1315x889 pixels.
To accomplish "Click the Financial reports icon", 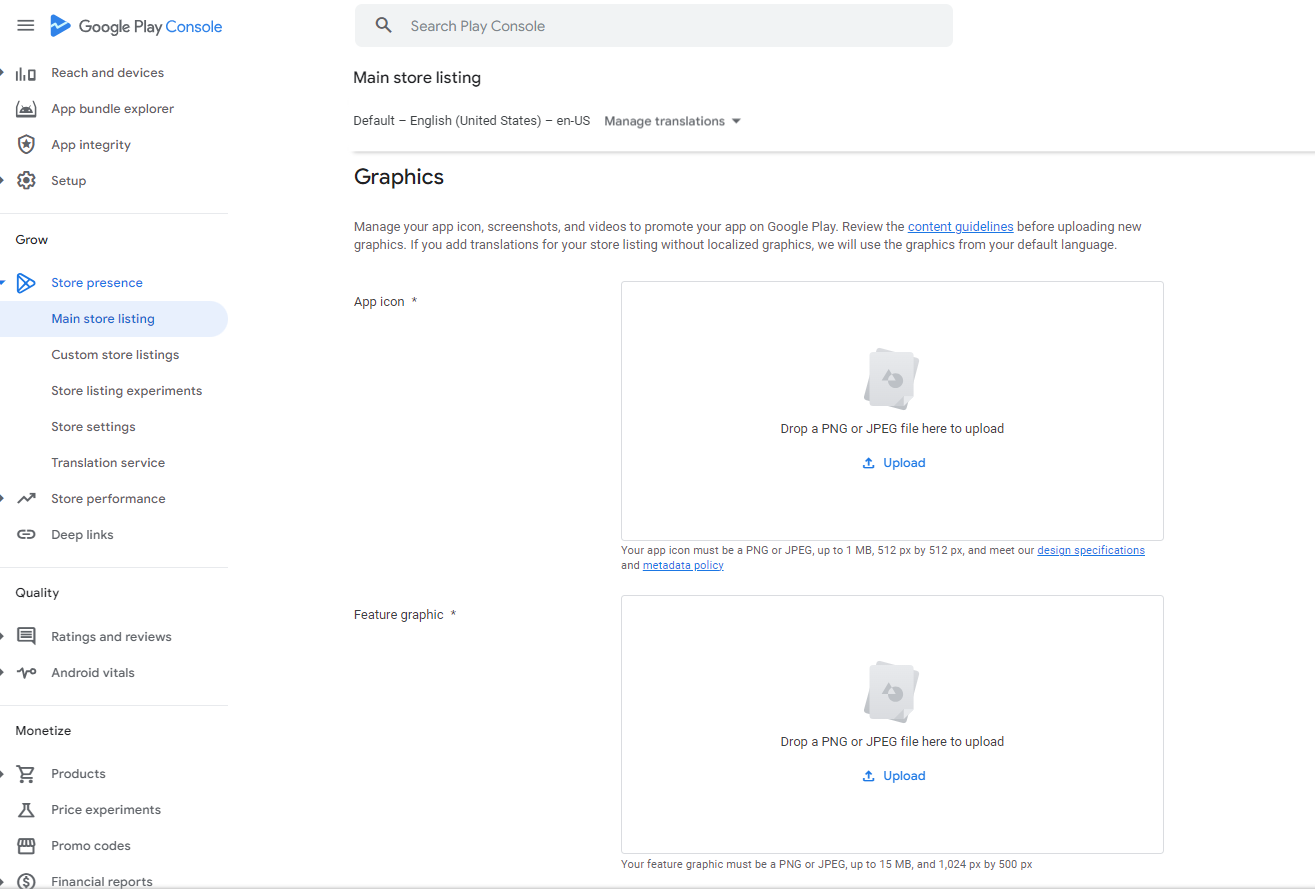I will click(25, 879).
